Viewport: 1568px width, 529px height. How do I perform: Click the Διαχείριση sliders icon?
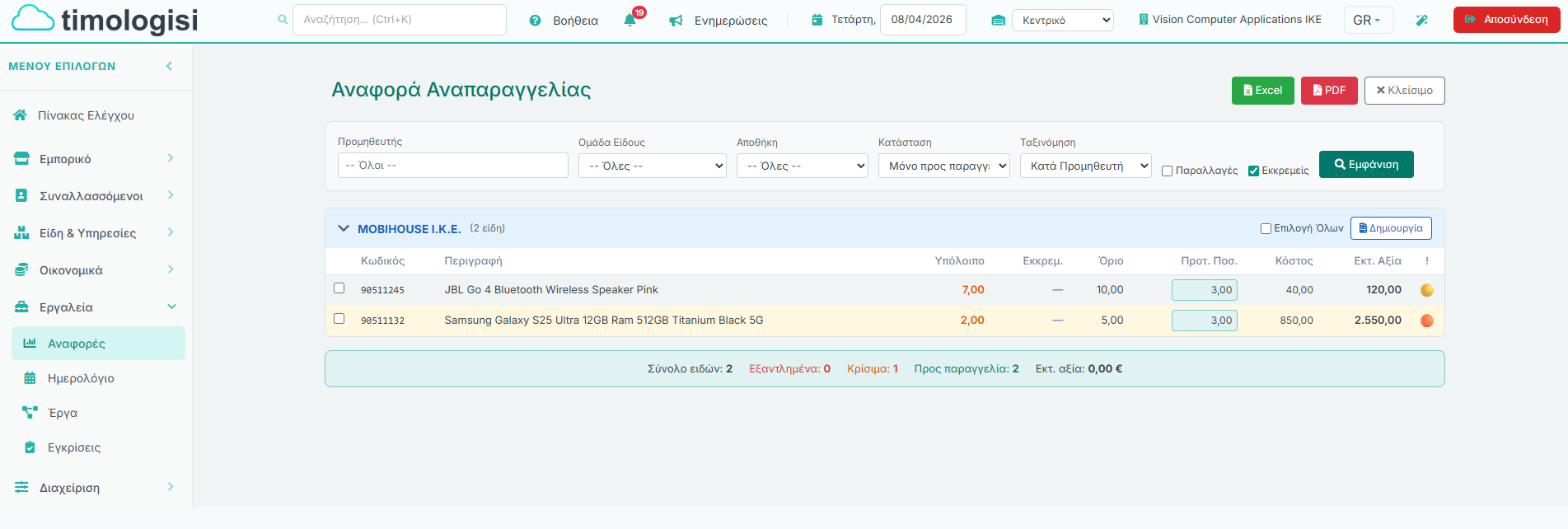tap(21, 488)
